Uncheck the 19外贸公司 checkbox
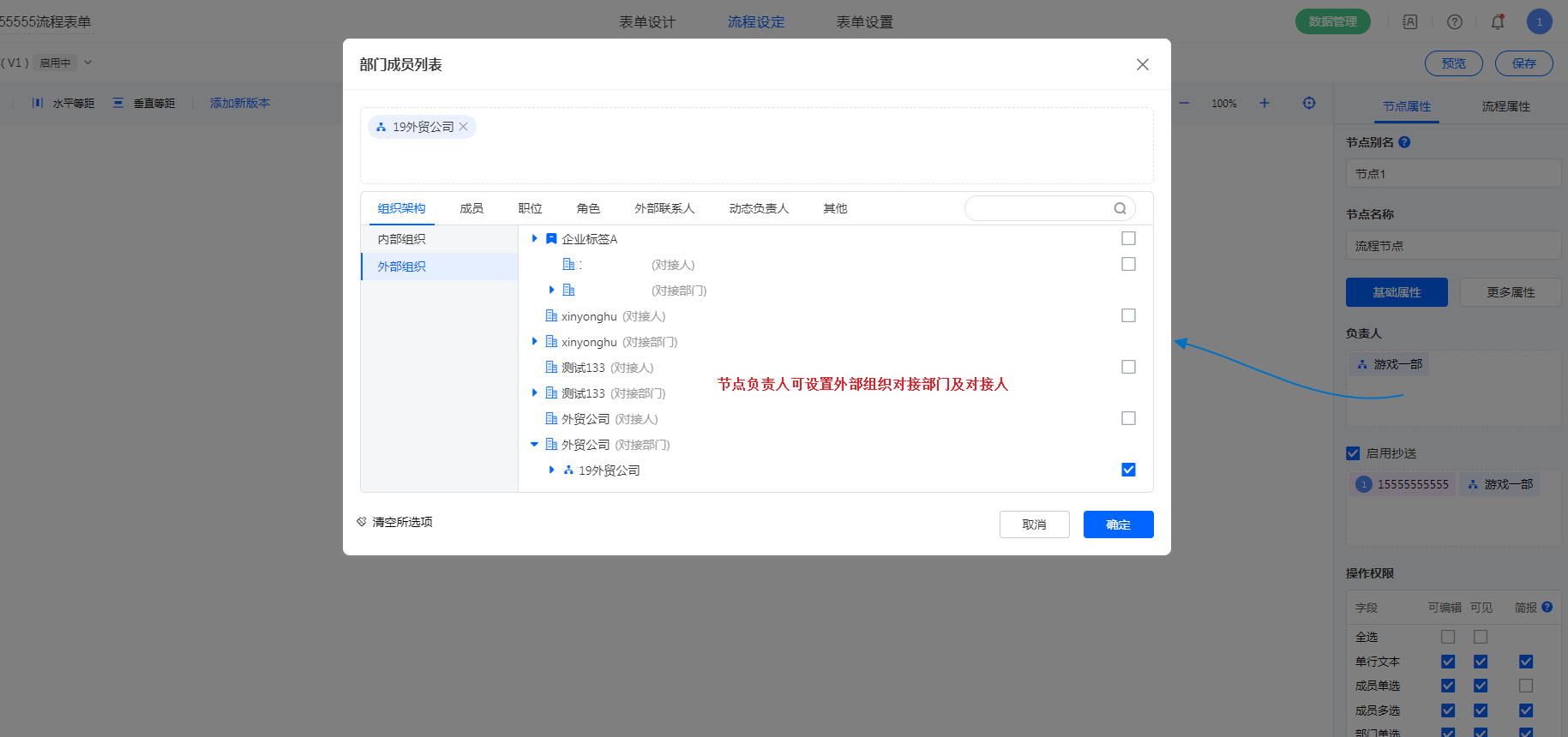Screen dimensions: 1568x737 [x=1128, y=470]
